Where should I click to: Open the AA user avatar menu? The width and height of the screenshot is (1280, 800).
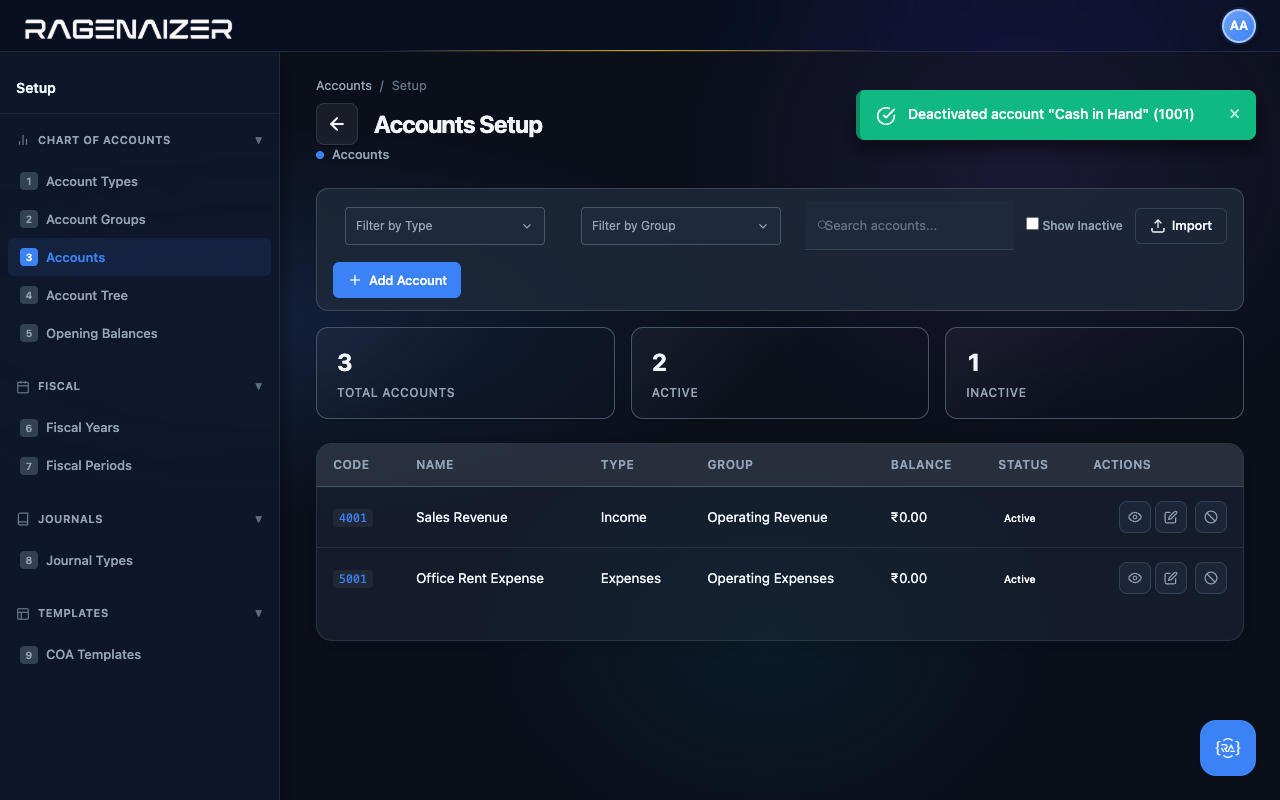(1239, 26)
